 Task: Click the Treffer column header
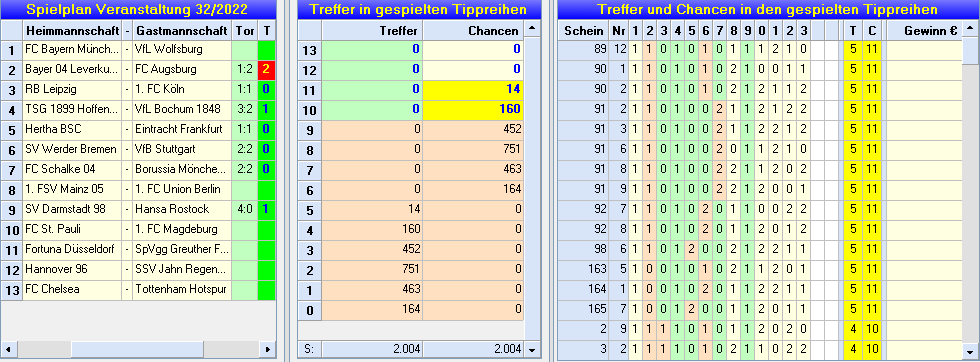(x=372, y=31)
